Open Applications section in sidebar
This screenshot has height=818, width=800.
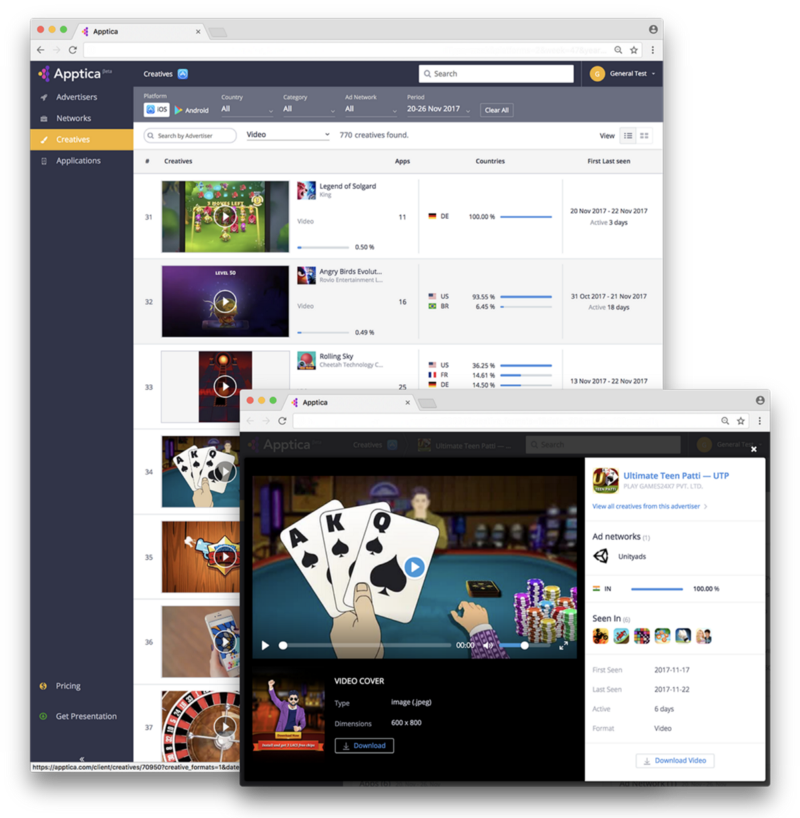tap(78, 161)
